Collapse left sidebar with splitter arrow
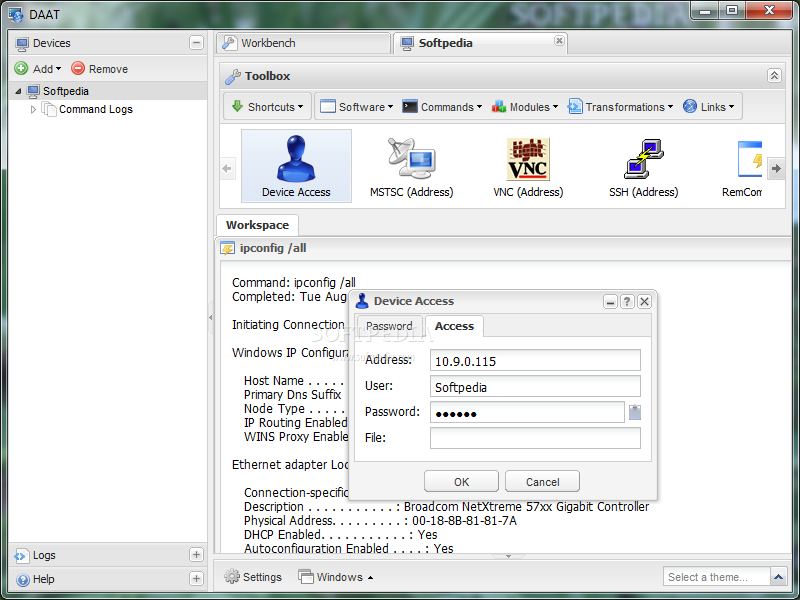This screenshot has height=600, width=800. tap(211, 317)
